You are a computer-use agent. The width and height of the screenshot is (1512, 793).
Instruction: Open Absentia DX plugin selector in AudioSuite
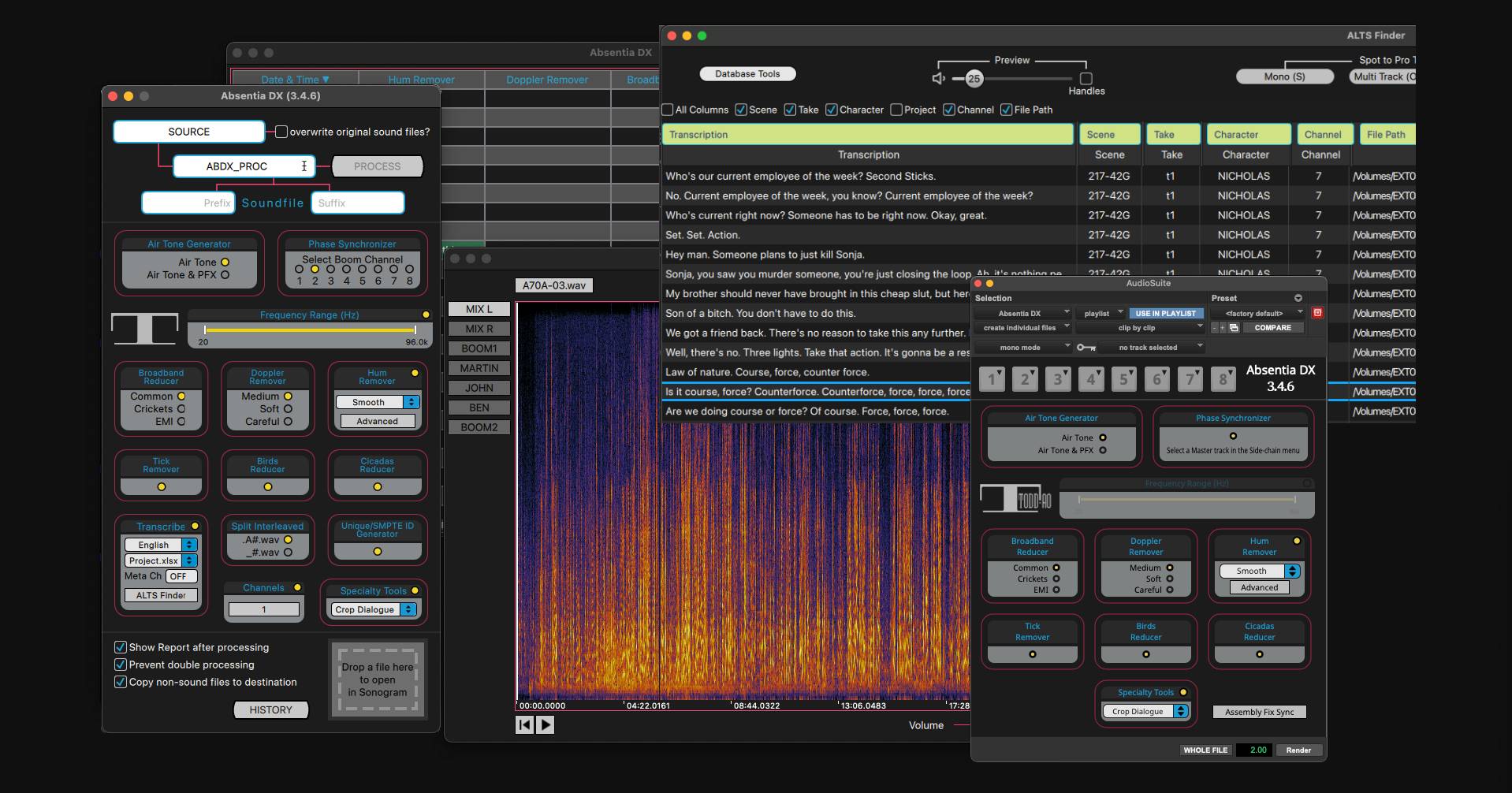1022,313
